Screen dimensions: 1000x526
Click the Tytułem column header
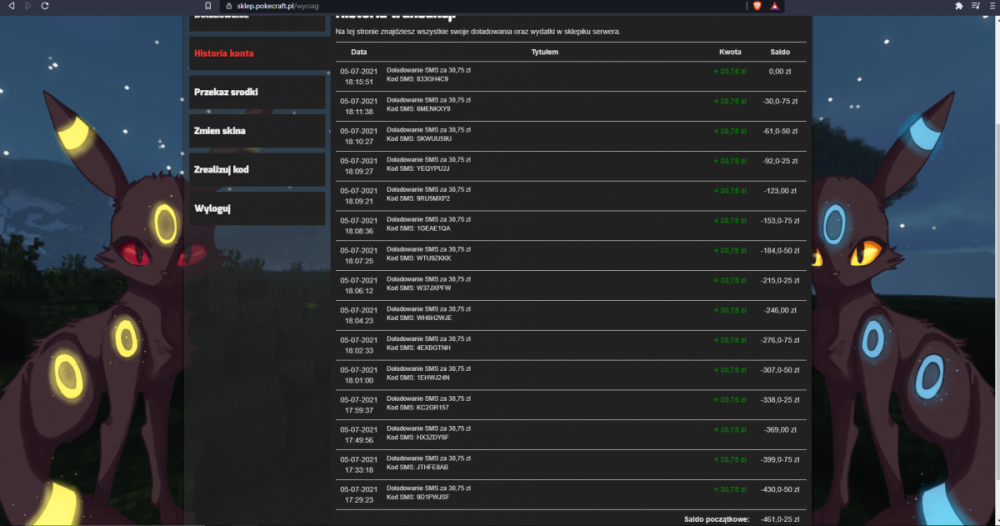545,52
